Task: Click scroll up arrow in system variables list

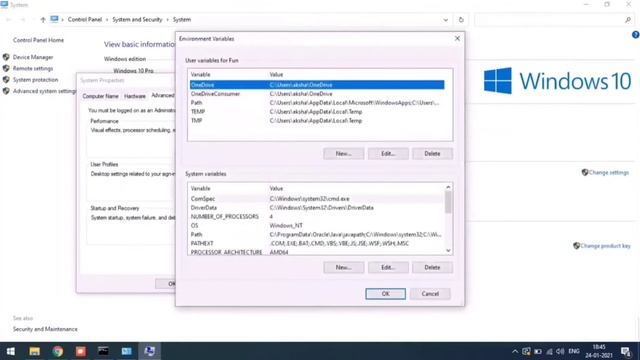Action: tap(448, 187)
